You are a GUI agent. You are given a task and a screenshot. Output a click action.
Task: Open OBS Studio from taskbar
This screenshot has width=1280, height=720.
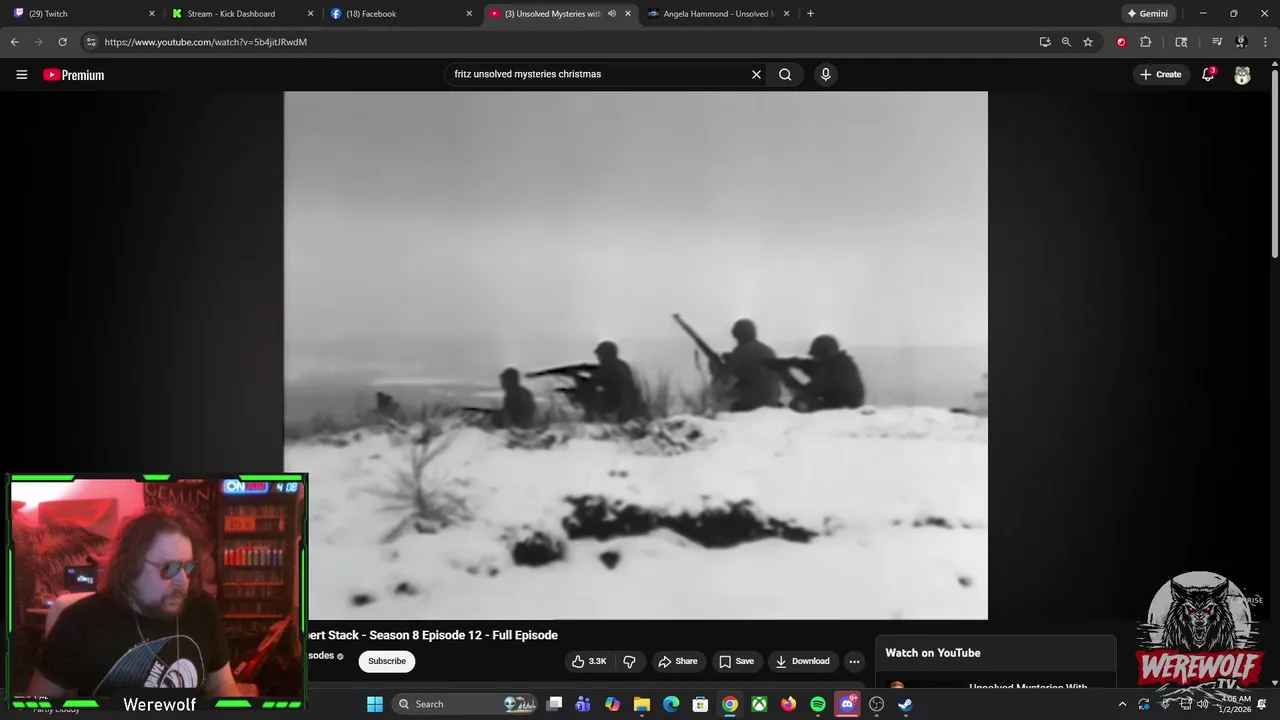pyautogui.click(x=876, y=704)
